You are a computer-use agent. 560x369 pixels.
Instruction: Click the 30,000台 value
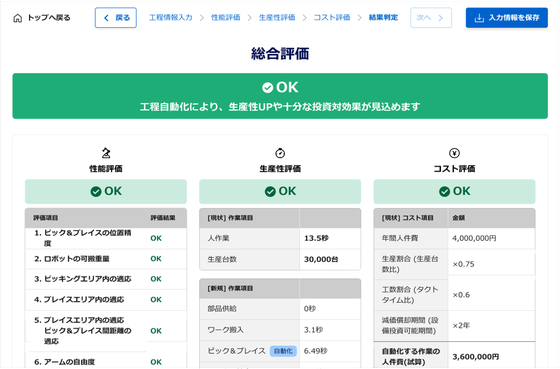[321, 259]
